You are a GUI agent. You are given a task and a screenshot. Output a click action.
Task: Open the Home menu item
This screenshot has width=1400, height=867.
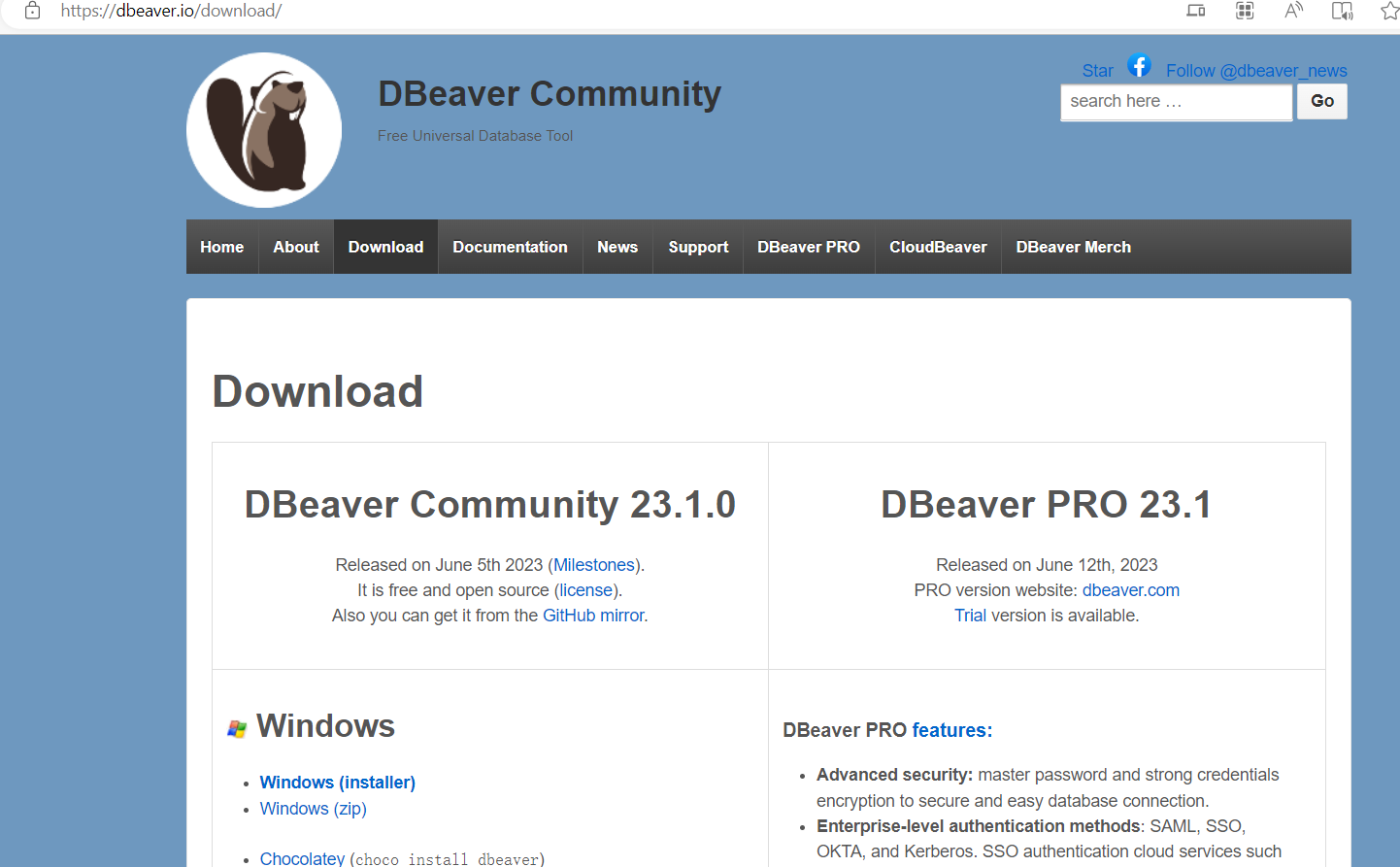click(x=222, y=247)
